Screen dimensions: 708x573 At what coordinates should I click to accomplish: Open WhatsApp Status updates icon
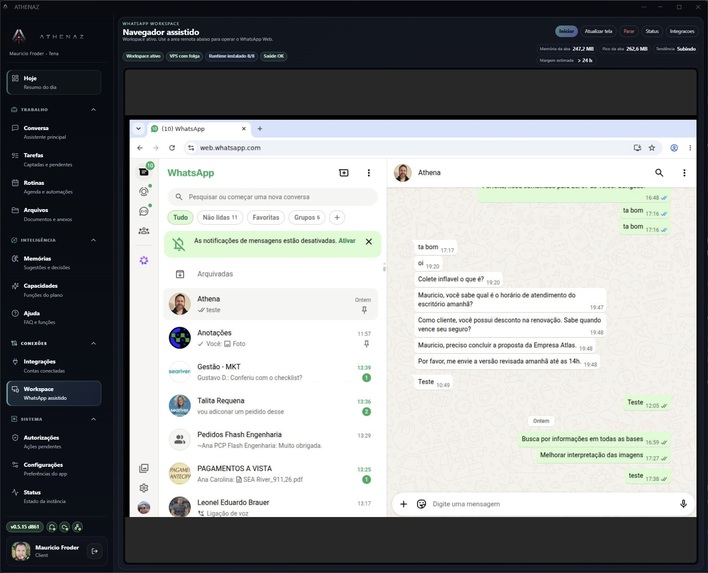click(144, 191)
